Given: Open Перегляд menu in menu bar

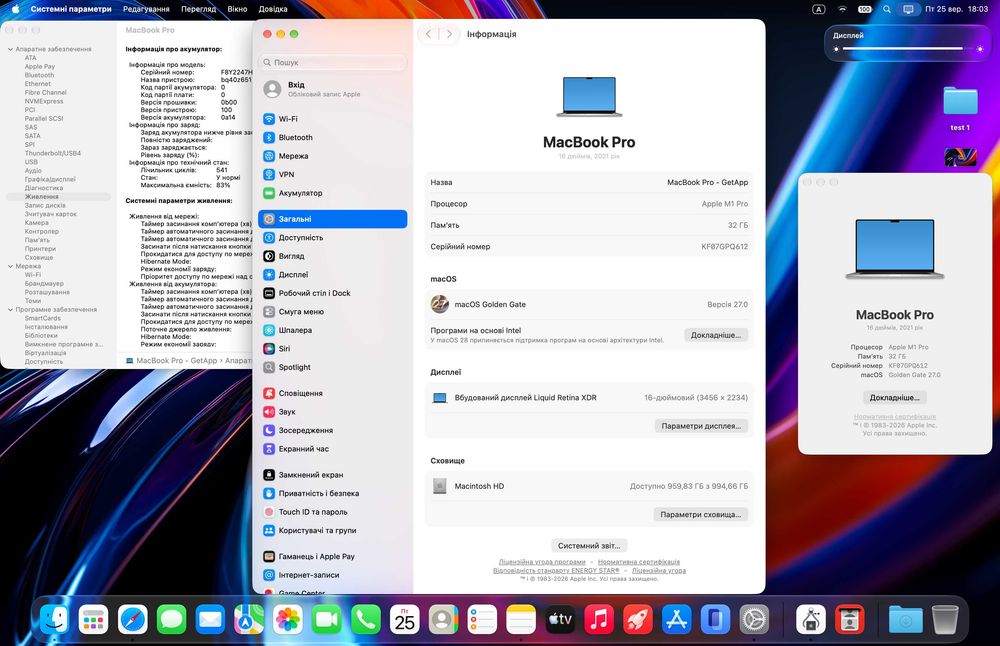Looking at the screenshot, I should [198, 9].
